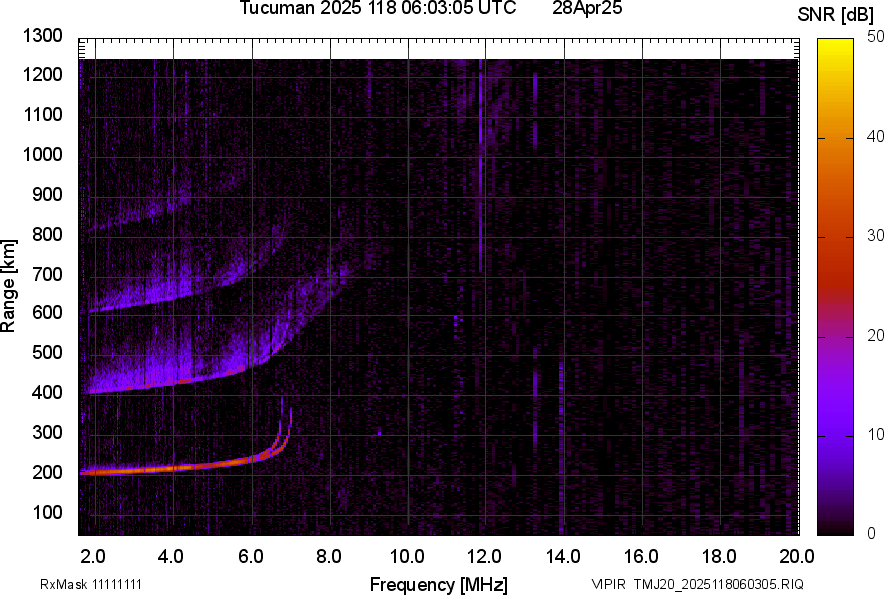Click range tick label '100'
Viewport: 884px width, 595px height.
[x=47, y=512]
